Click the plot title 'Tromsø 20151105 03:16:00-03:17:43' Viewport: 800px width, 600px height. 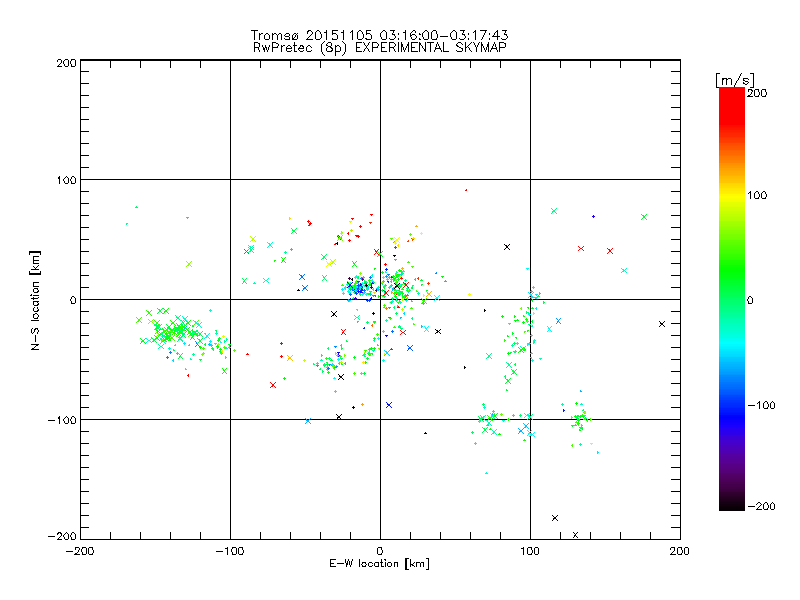coord(379,35)
